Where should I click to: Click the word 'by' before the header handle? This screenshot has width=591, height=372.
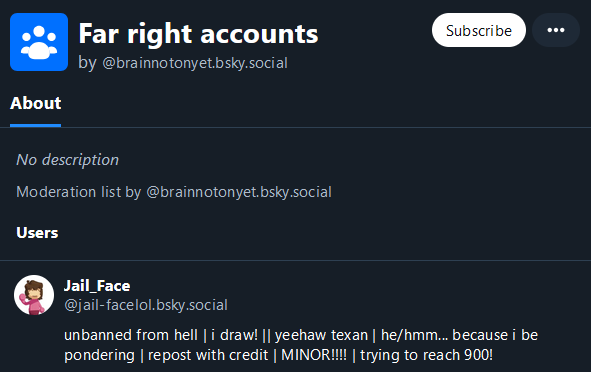(87, 63)
